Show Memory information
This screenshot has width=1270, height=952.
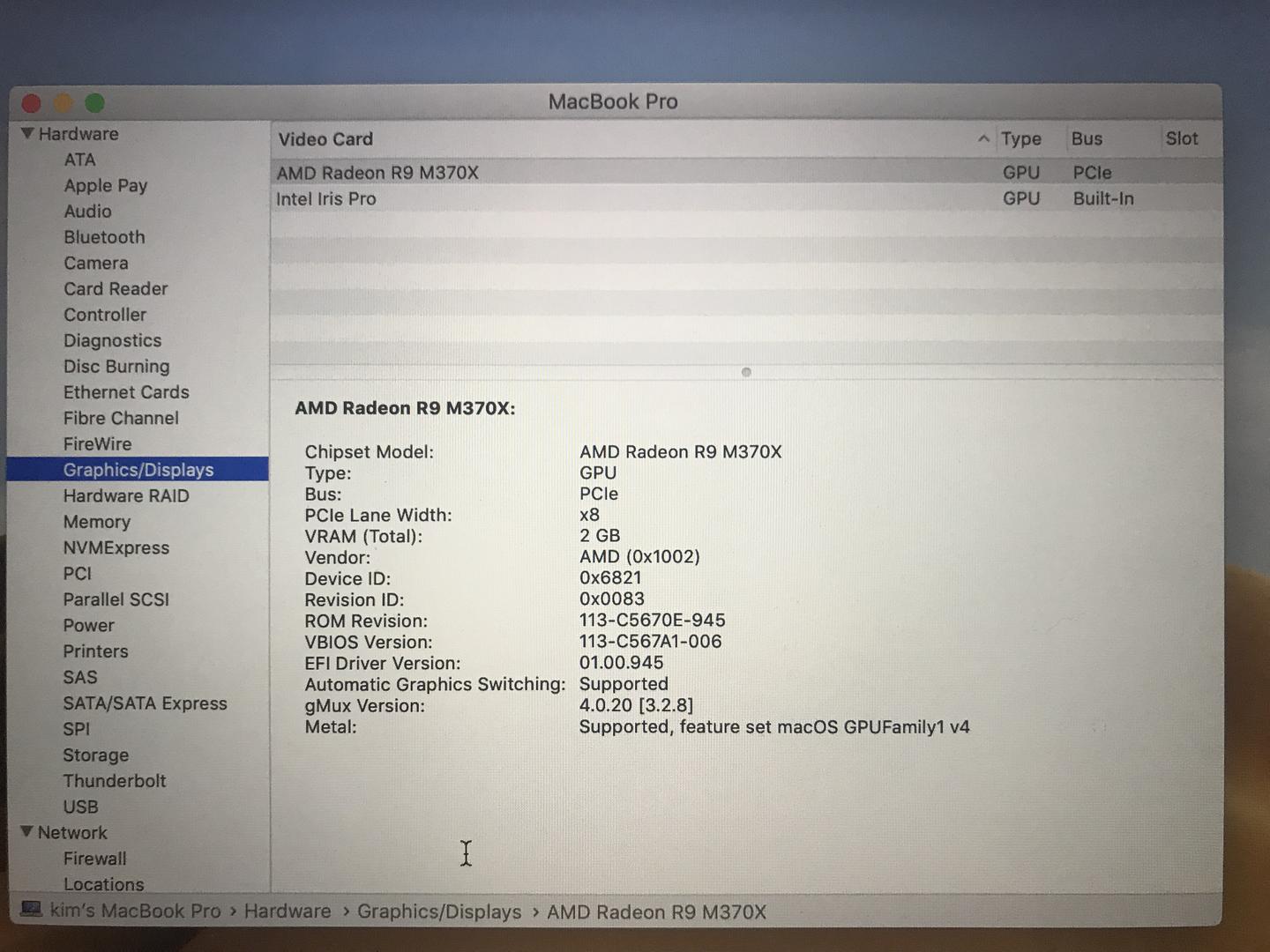point(97,522)
